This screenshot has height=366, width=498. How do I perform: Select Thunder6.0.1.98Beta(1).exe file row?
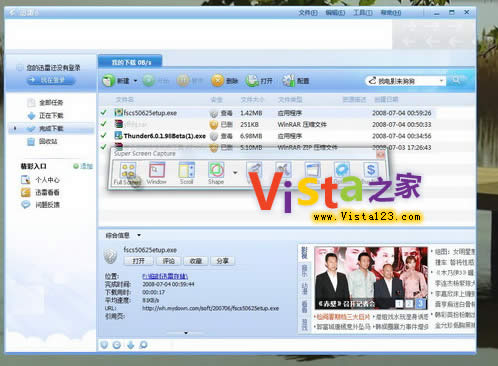267,136
